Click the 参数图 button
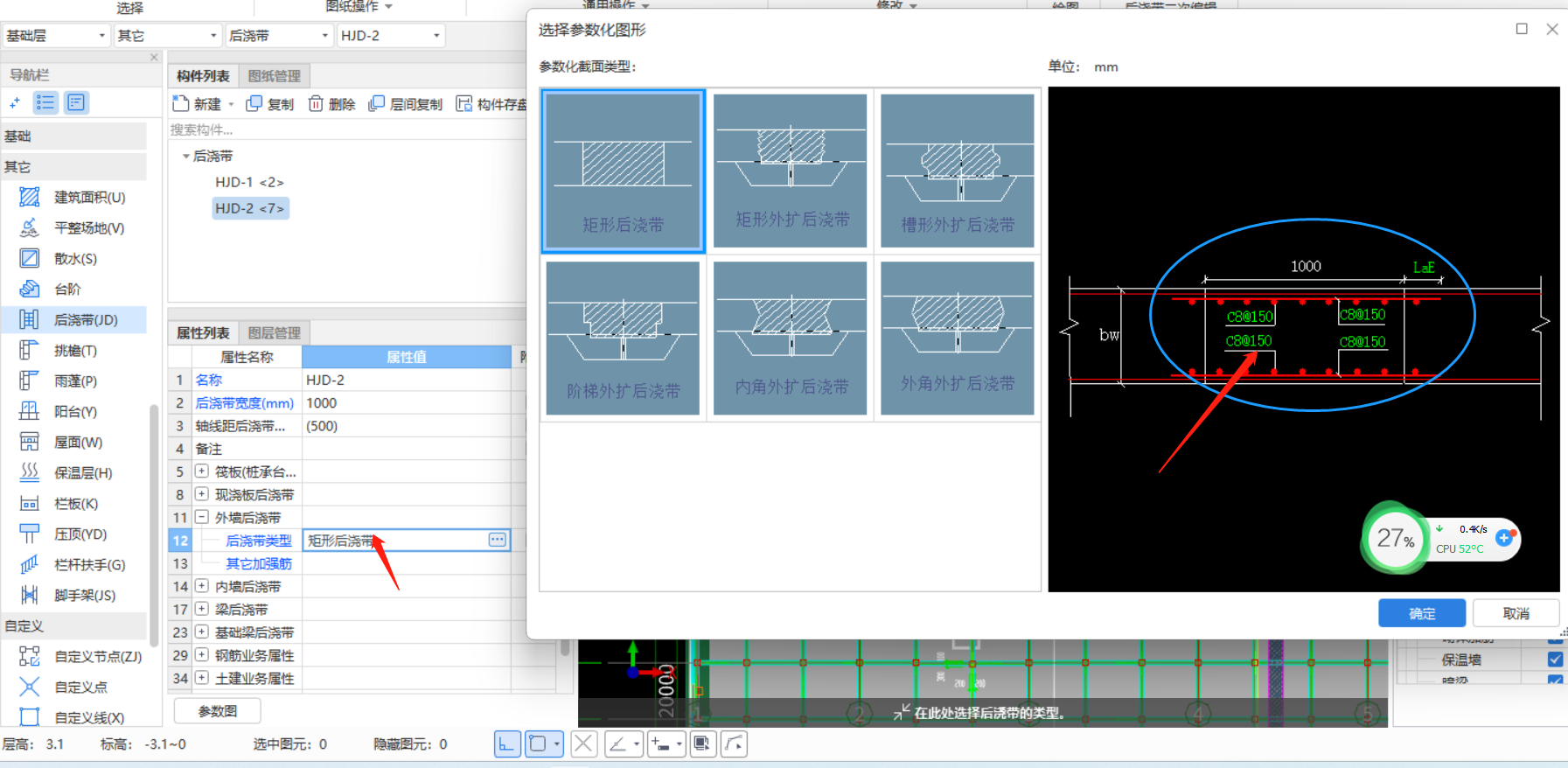The width and height of the screenshot is (1568, 768). click(x=218, y=711)
